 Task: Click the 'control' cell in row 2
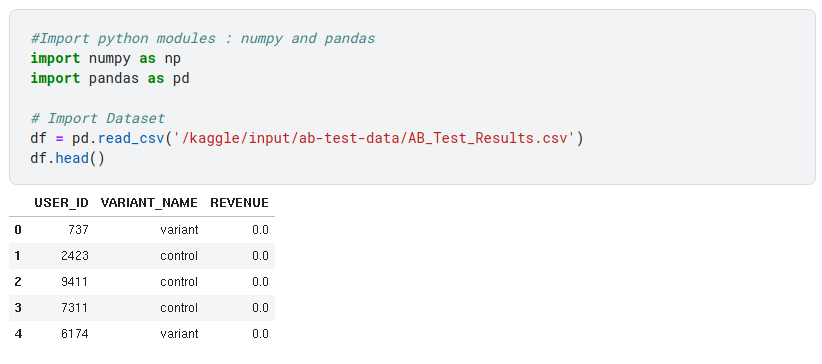179,282
